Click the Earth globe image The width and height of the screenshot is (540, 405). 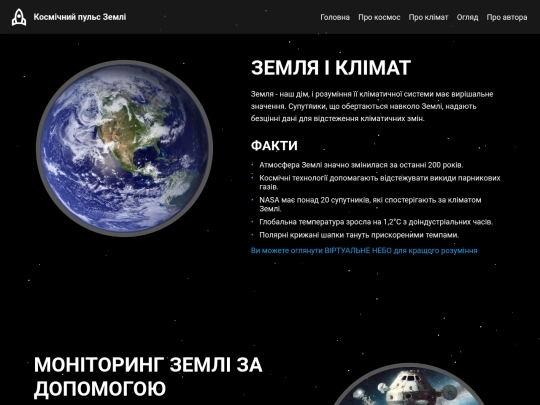coord(124,148)
